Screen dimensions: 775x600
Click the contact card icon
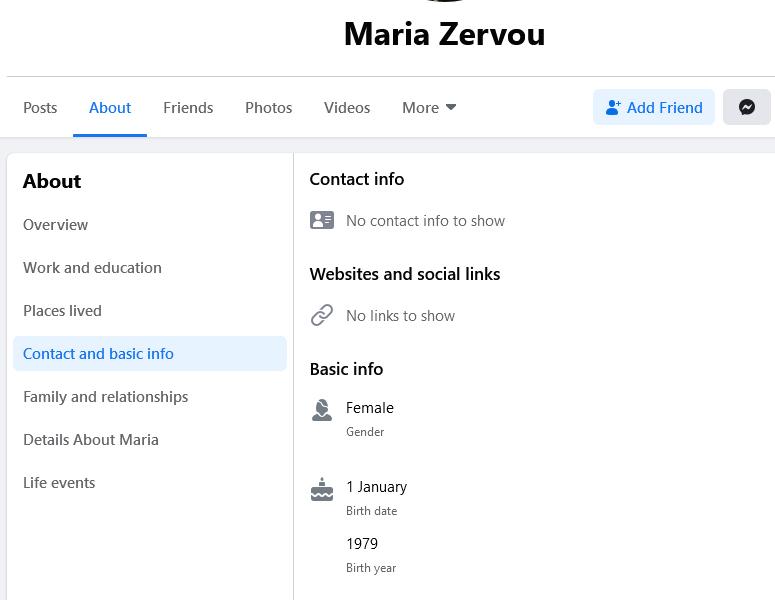pos(321,220)
